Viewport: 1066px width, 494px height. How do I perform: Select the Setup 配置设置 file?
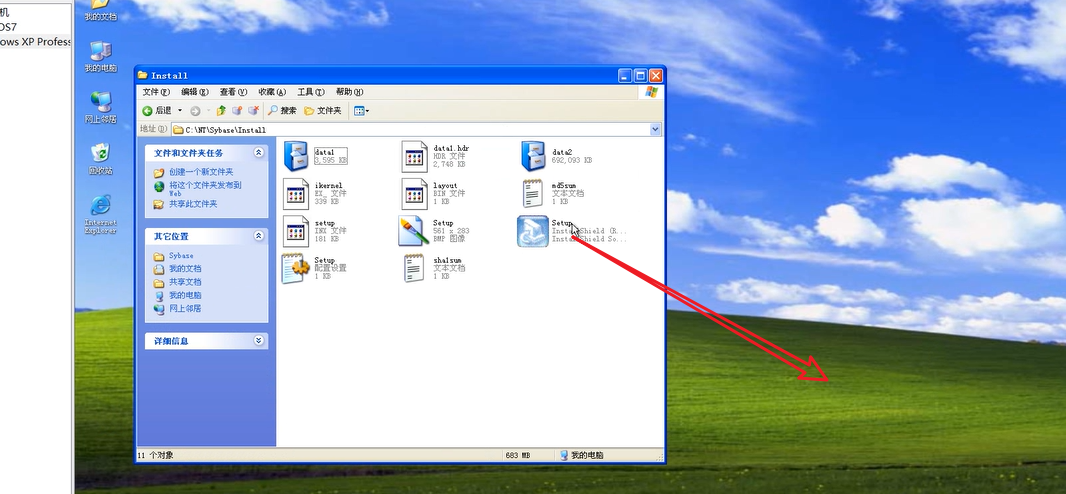(314, 268)
